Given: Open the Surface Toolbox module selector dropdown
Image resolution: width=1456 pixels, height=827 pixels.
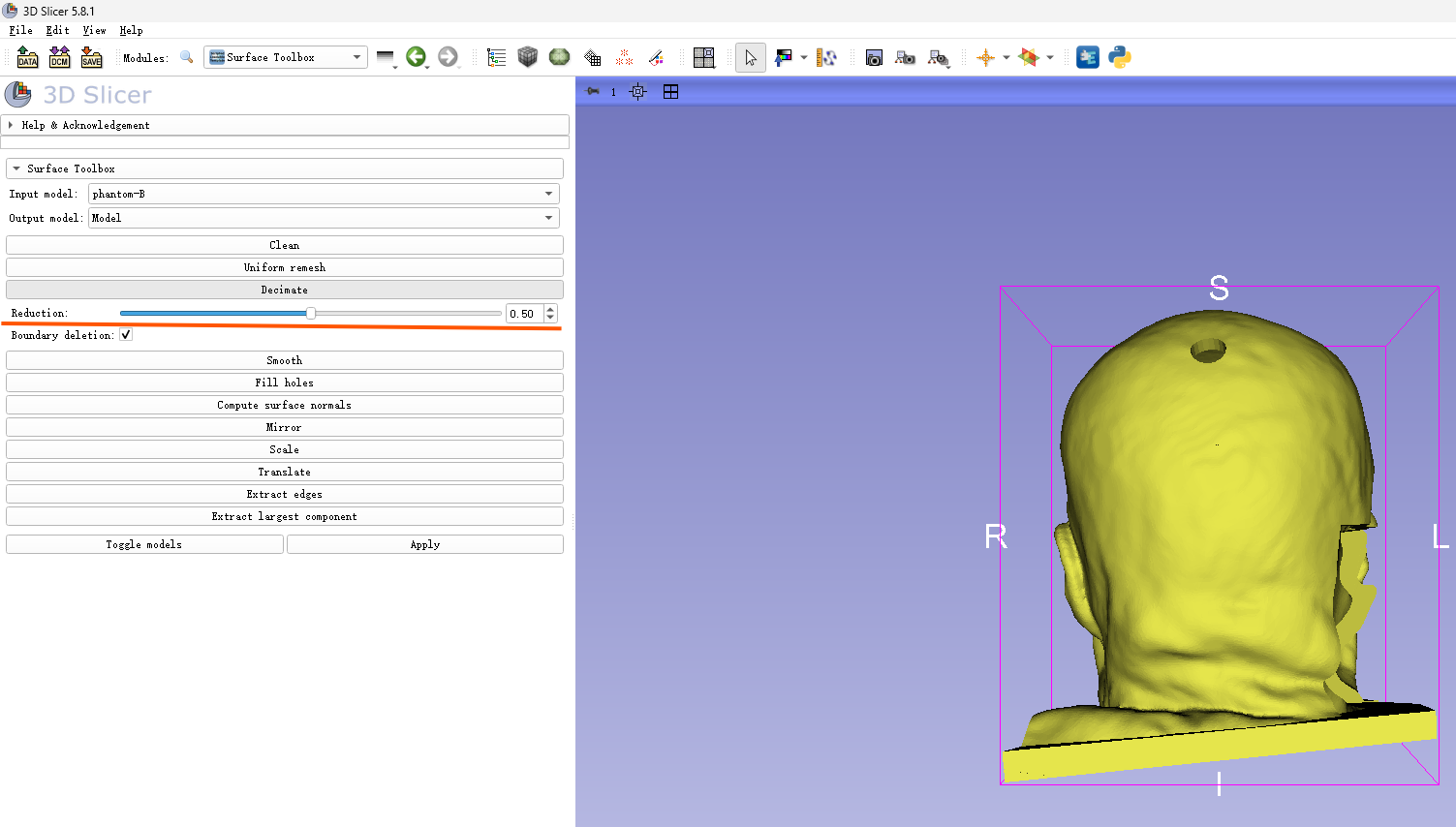Looking at the screenshot, I should (x=286, y=57).
